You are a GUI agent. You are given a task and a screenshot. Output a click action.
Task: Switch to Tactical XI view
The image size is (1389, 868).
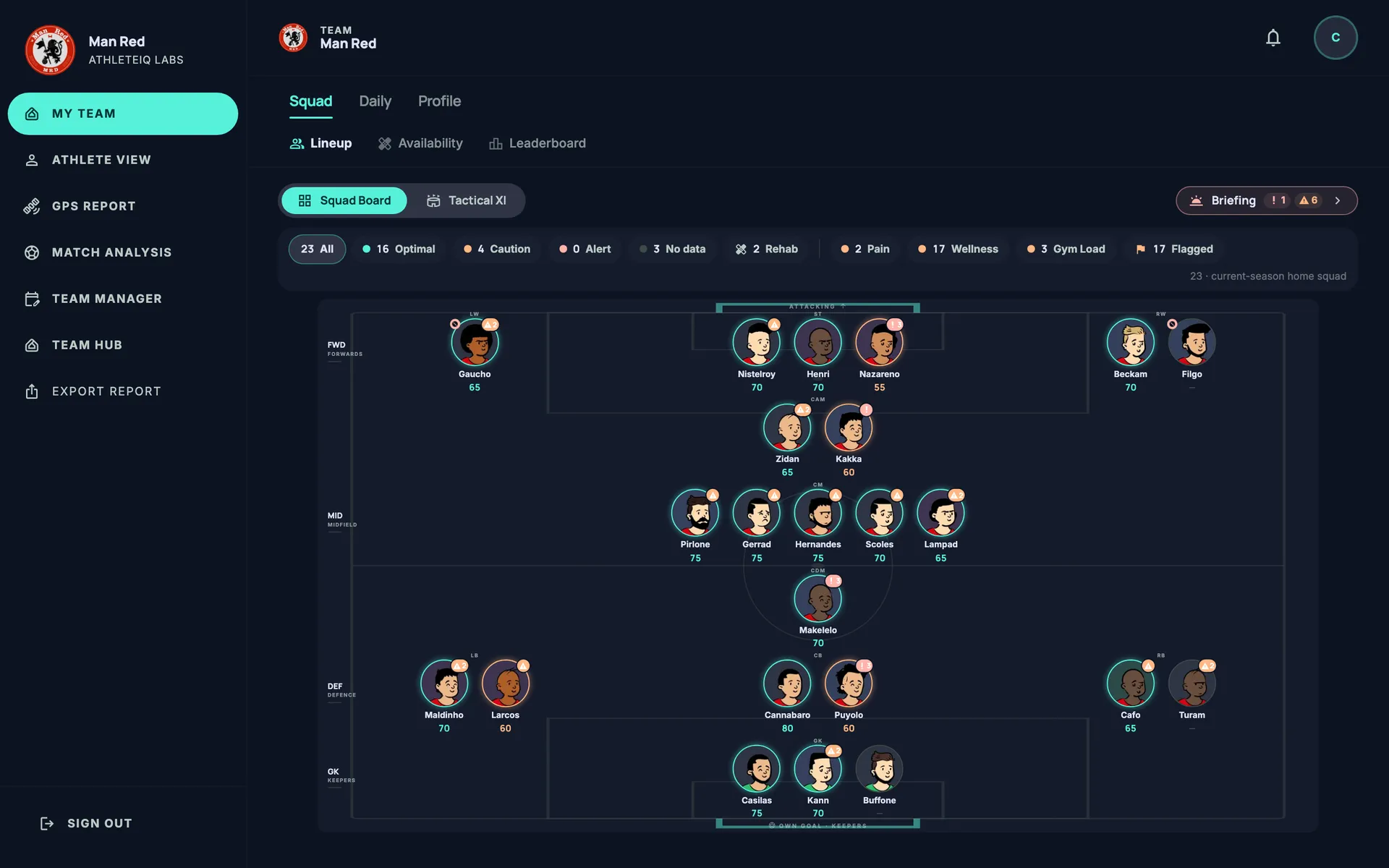click(x=467, y=200)
